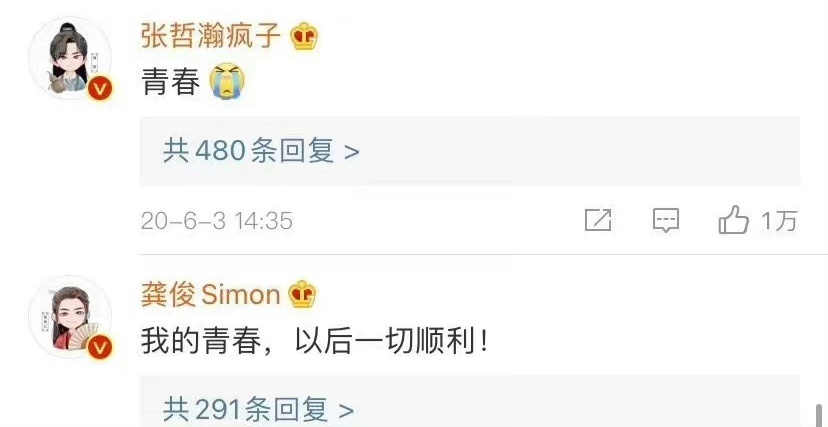Open 龚俊 Simon profile avatar
Image resolution: width=828 pixels, height=427 pixels.
70,317
